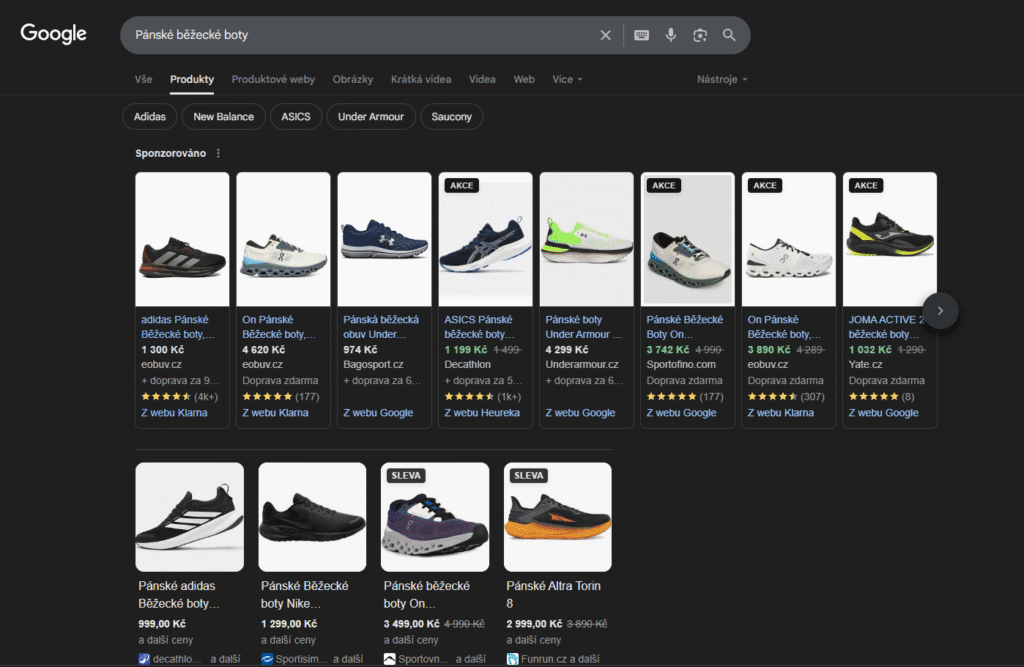The width and height of the screenshot is (1024, 667).
Task: Start voice search with microphone icon
Action: 670,35
